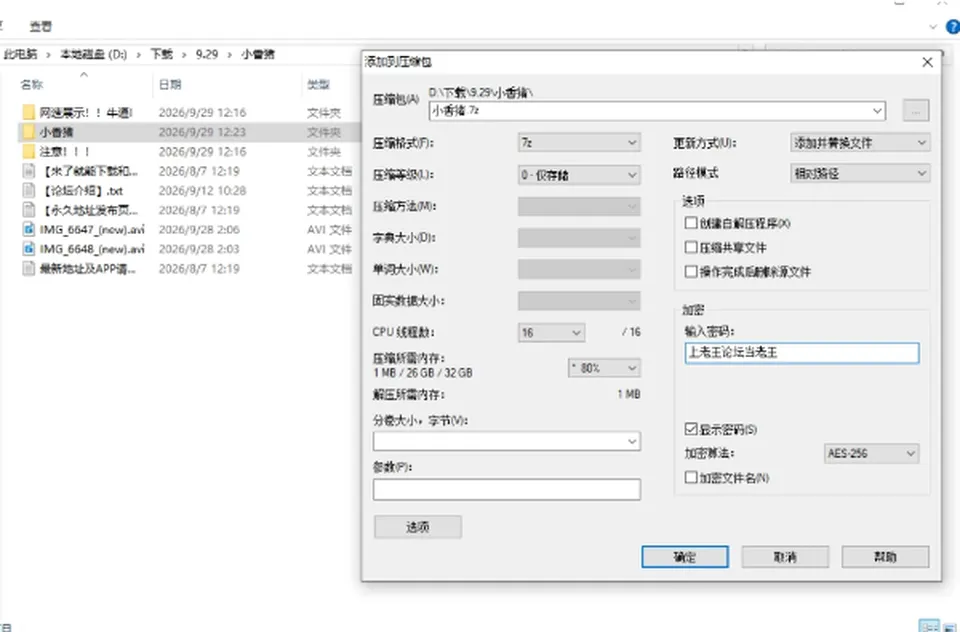The height and width of the screenshot is (632, 960).
Task: Click the folder icon beside 小香猪
Action: pos(28,132)
